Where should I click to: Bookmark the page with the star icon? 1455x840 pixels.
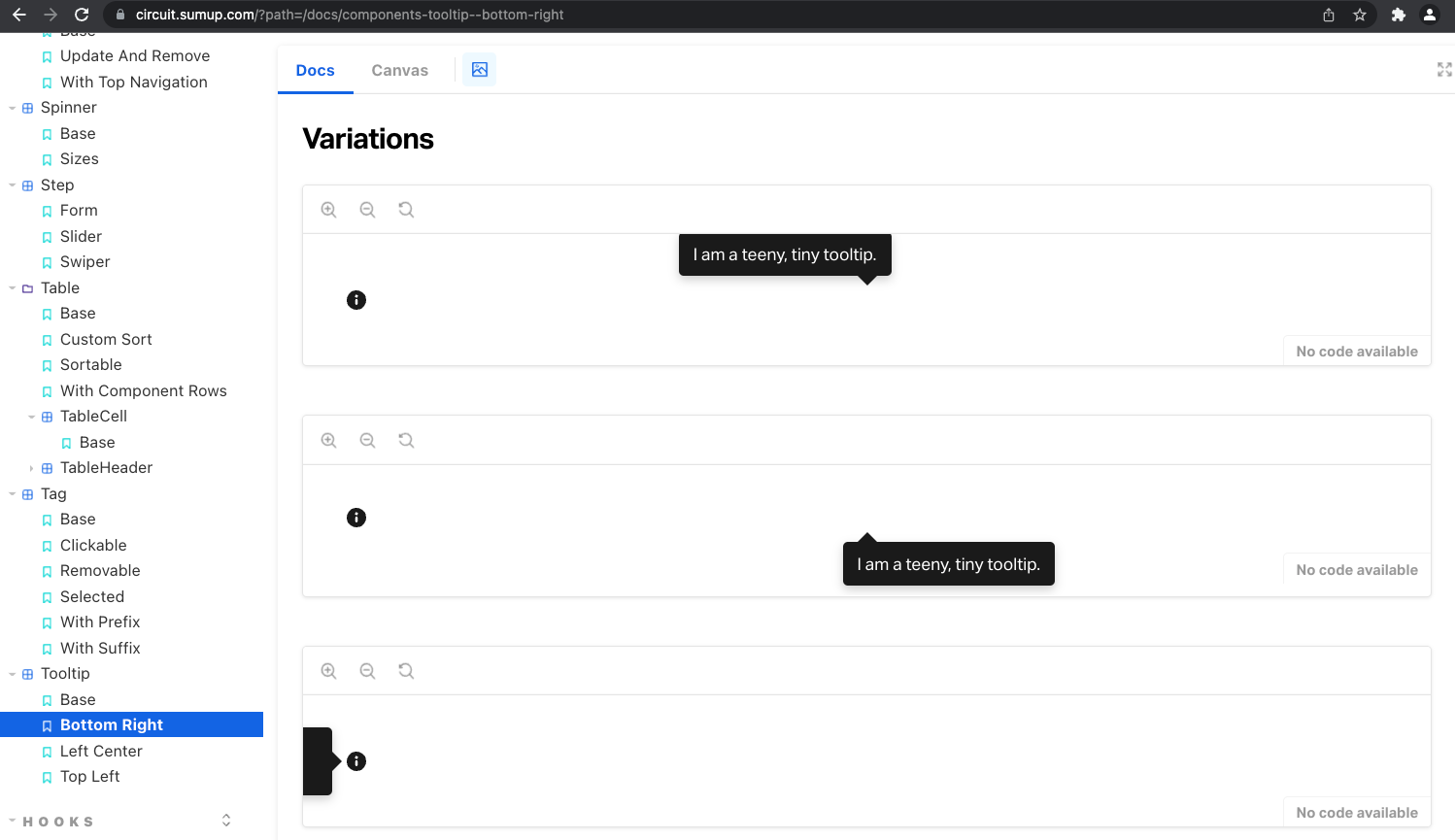[x=1360, y=15]
